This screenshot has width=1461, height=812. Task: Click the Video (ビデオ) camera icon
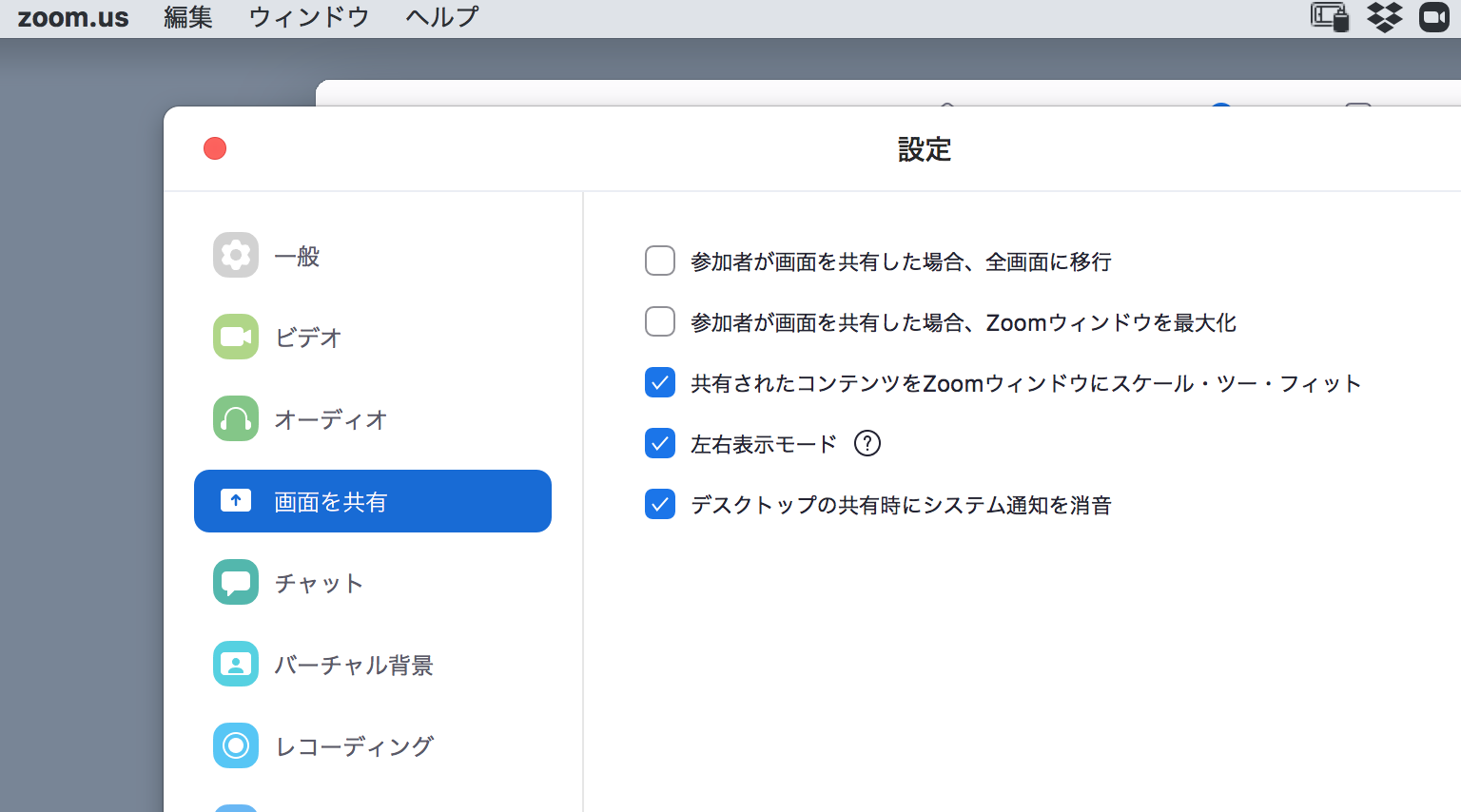[236, 337]
